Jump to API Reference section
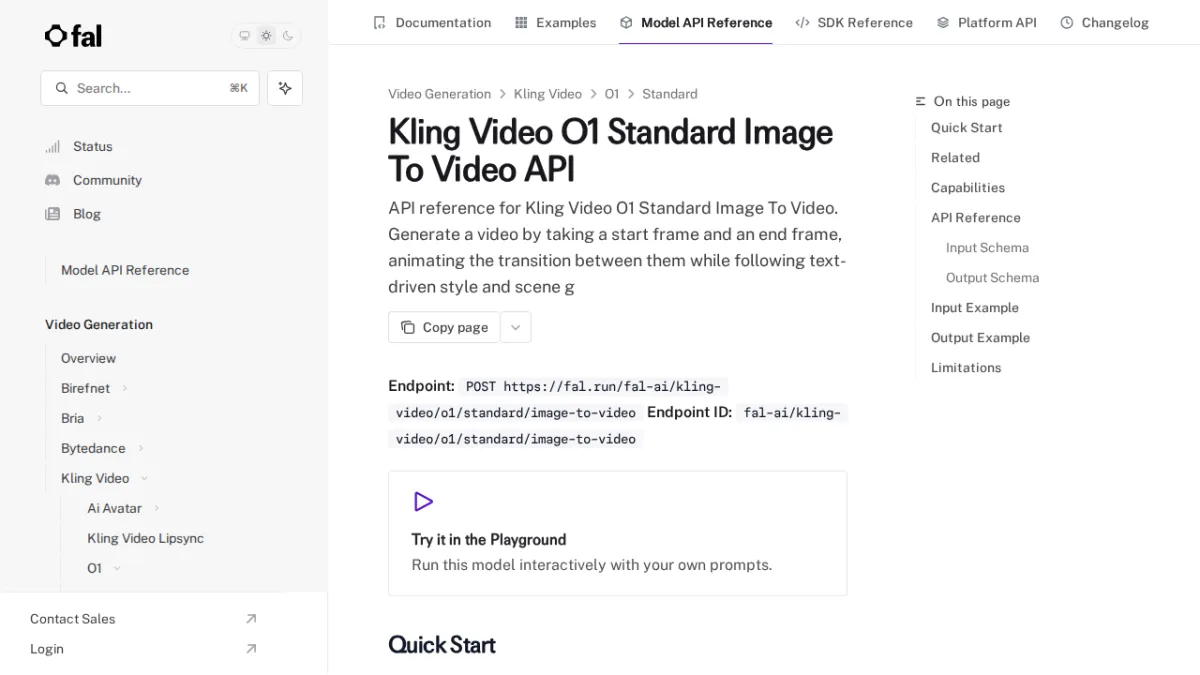The image size is (1200, 675). tap(976, 218)
